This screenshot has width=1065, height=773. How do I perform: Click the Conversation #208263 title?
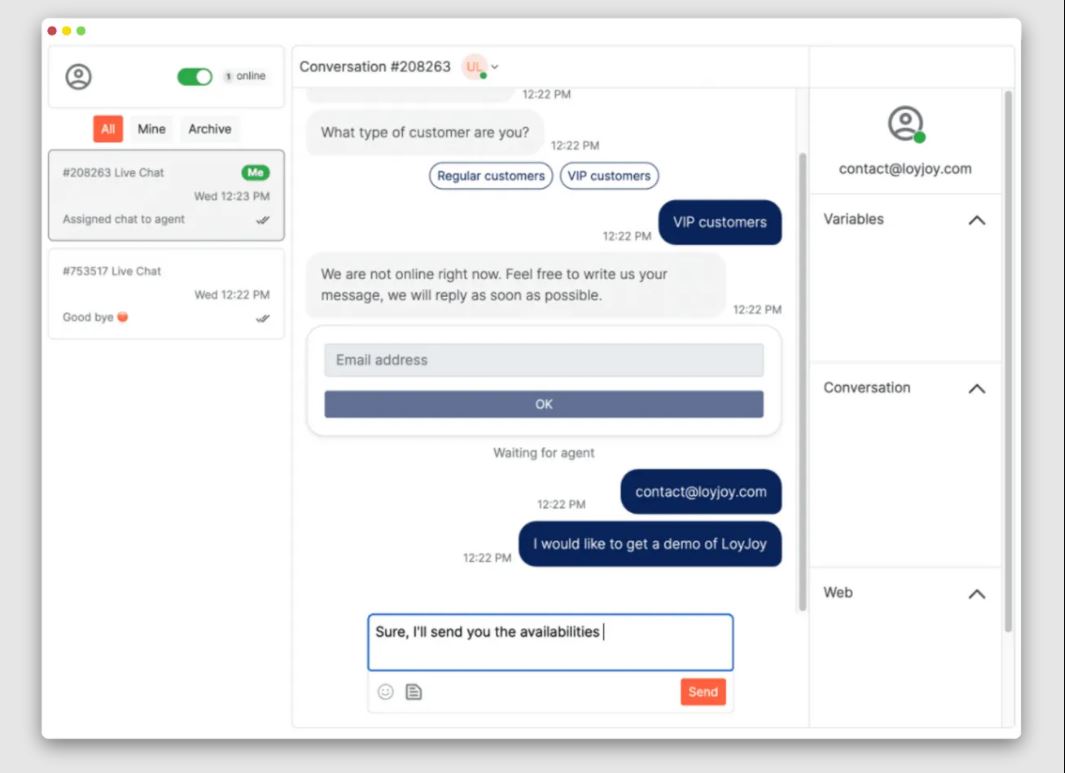(375, 67)
